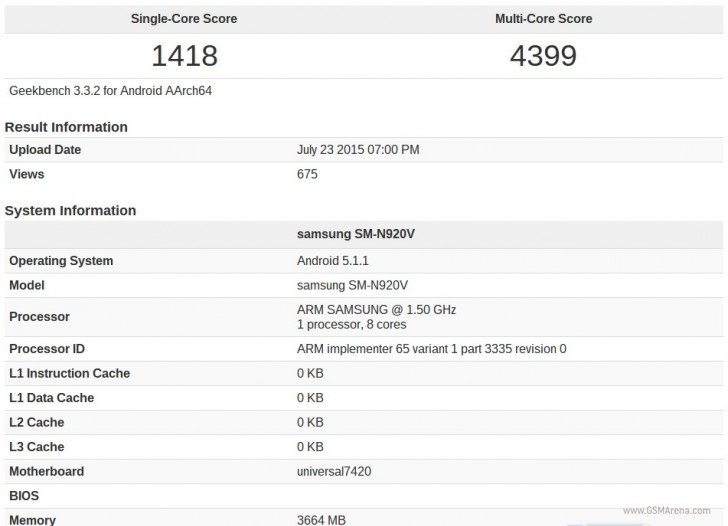728x526 pixels.
Task: Click the Result Information section heading
Action: click(66, 127)
